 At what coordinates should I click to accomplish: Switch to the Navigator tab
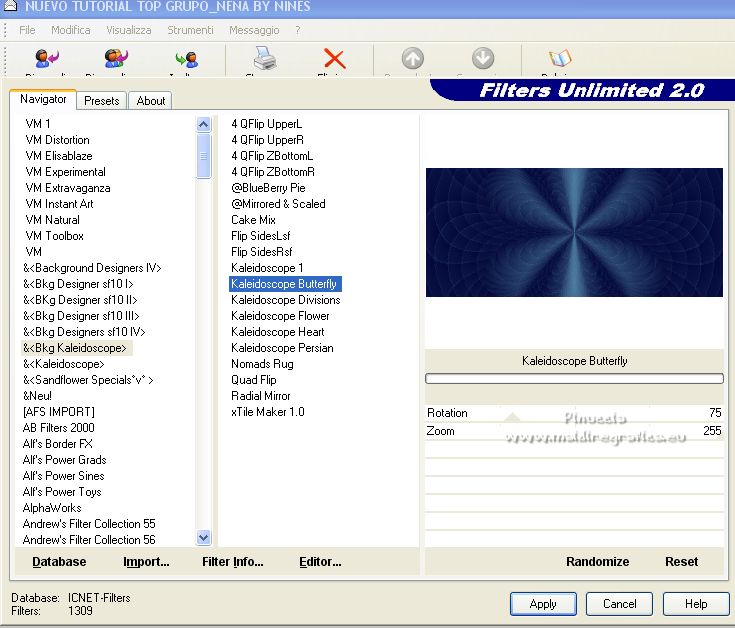[x=43, y=99]
